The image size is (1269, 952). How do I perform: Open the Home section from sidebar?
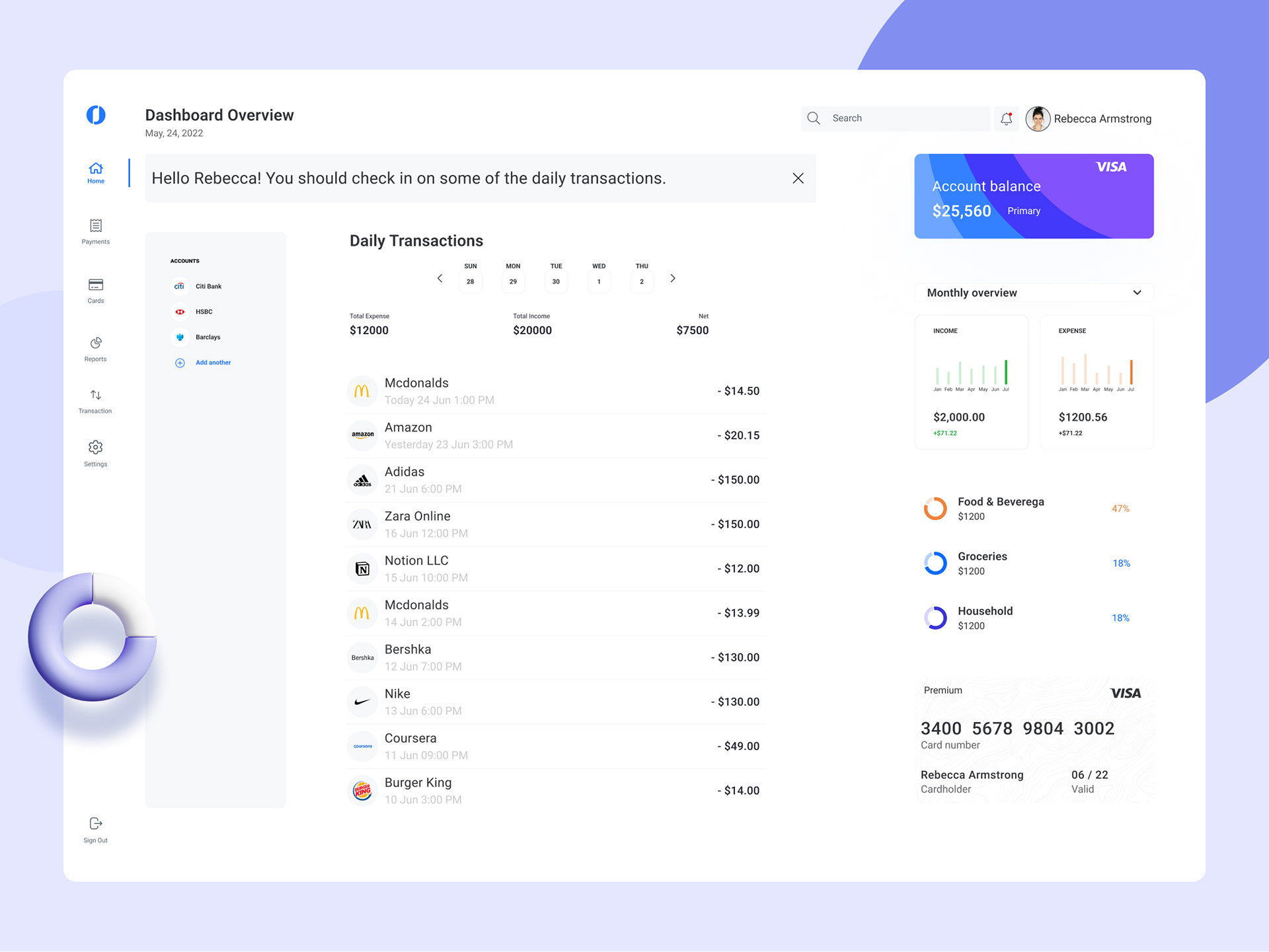point(95,170)
